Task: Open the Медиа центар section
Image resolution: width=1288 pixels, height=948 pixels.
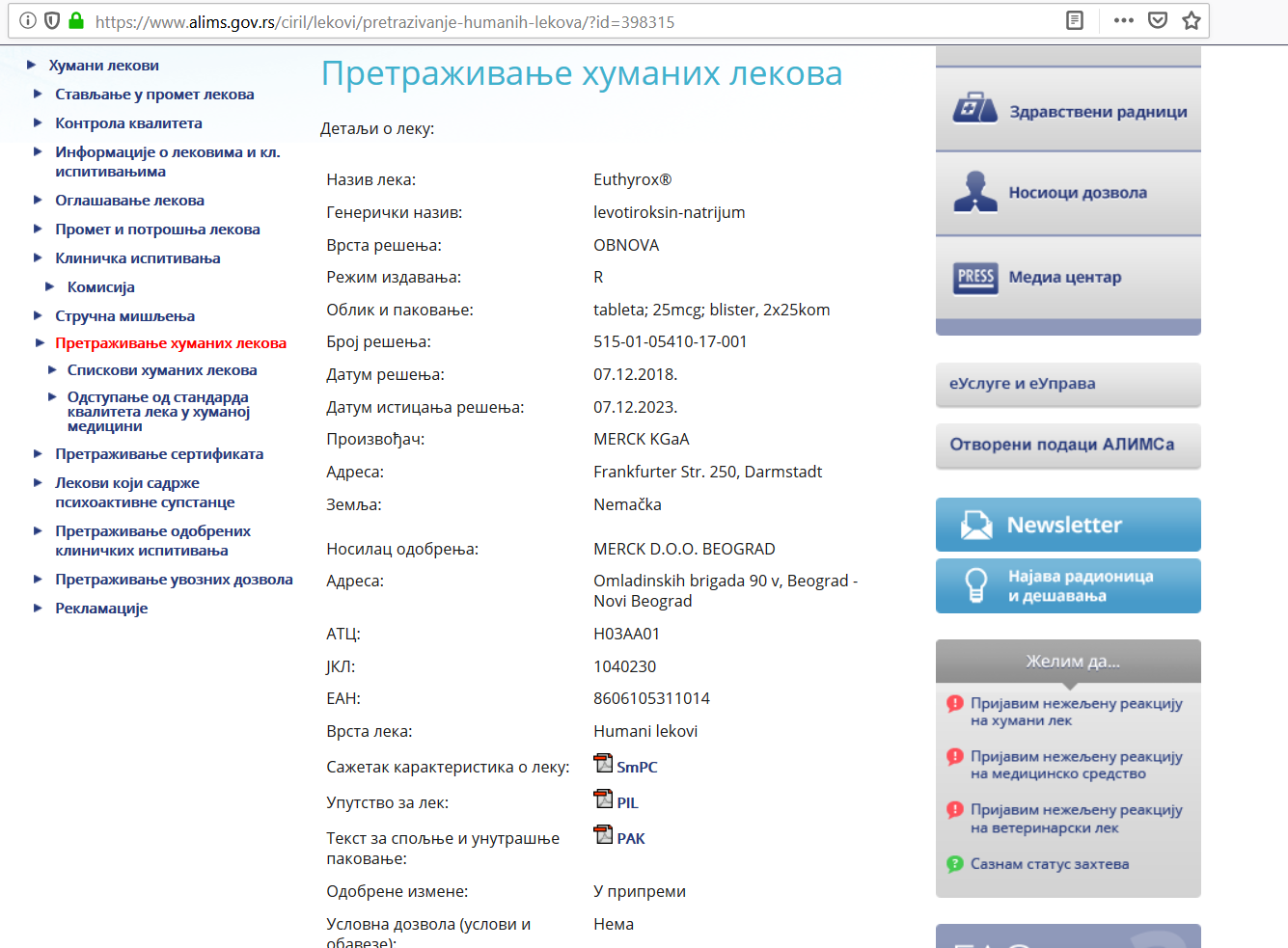Action: click(x=1068, y=278)
